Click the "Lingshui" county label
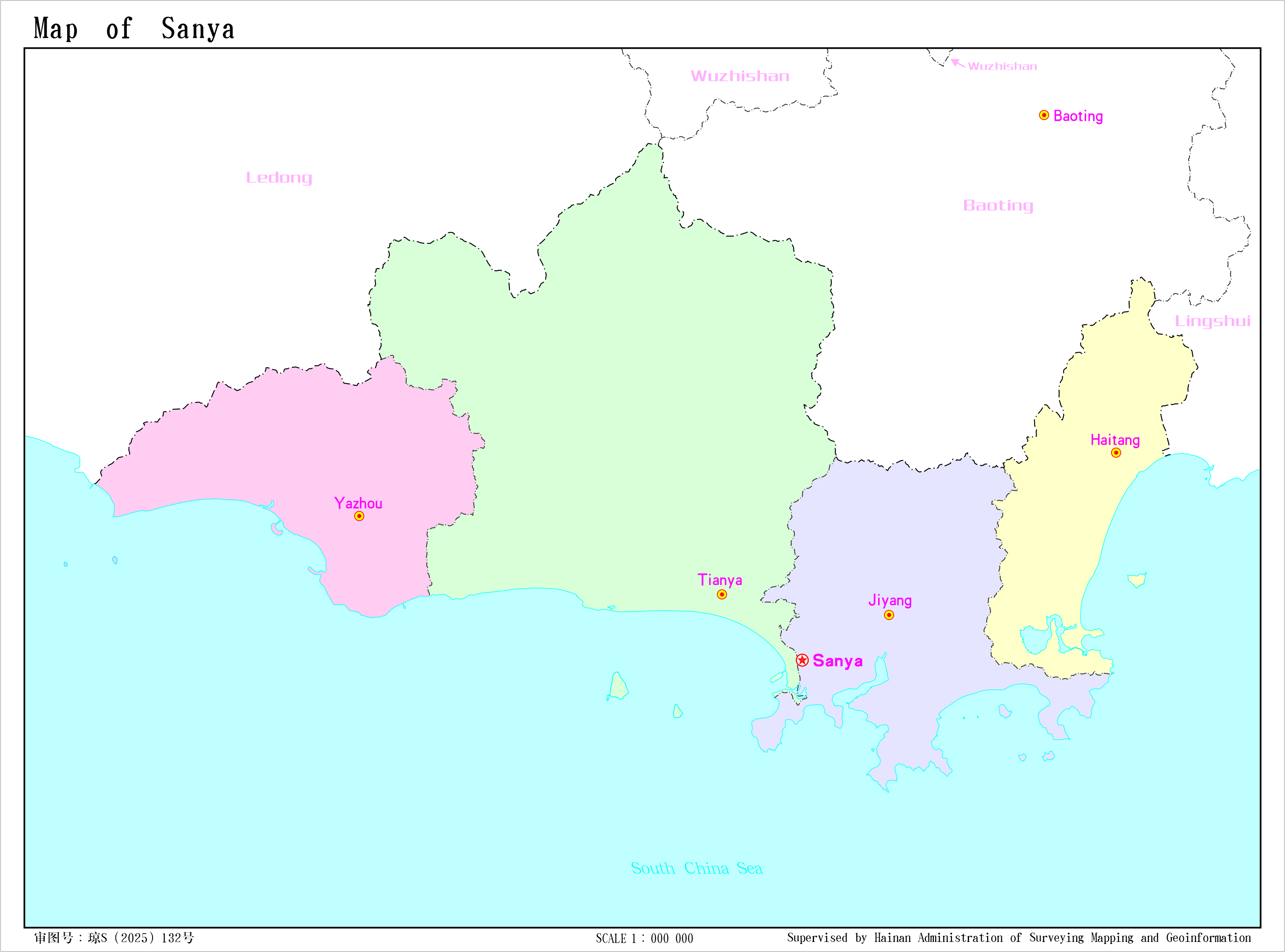The image size is (1285, 952). tap(1213, 321)
